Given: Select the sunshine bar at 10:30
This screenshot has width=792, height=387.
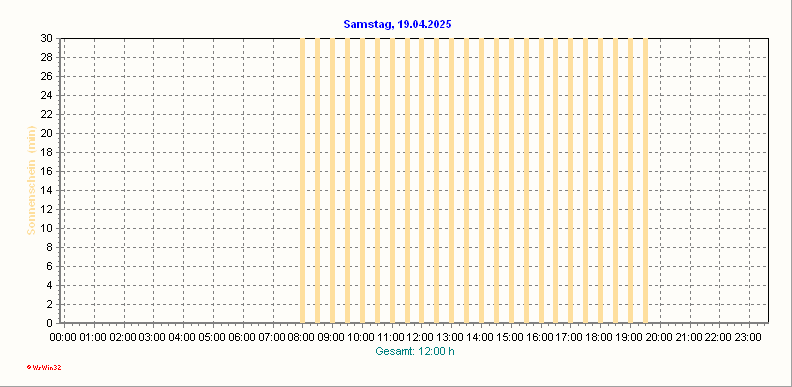Looking at the screenshot, I should (x=377, y=180).
